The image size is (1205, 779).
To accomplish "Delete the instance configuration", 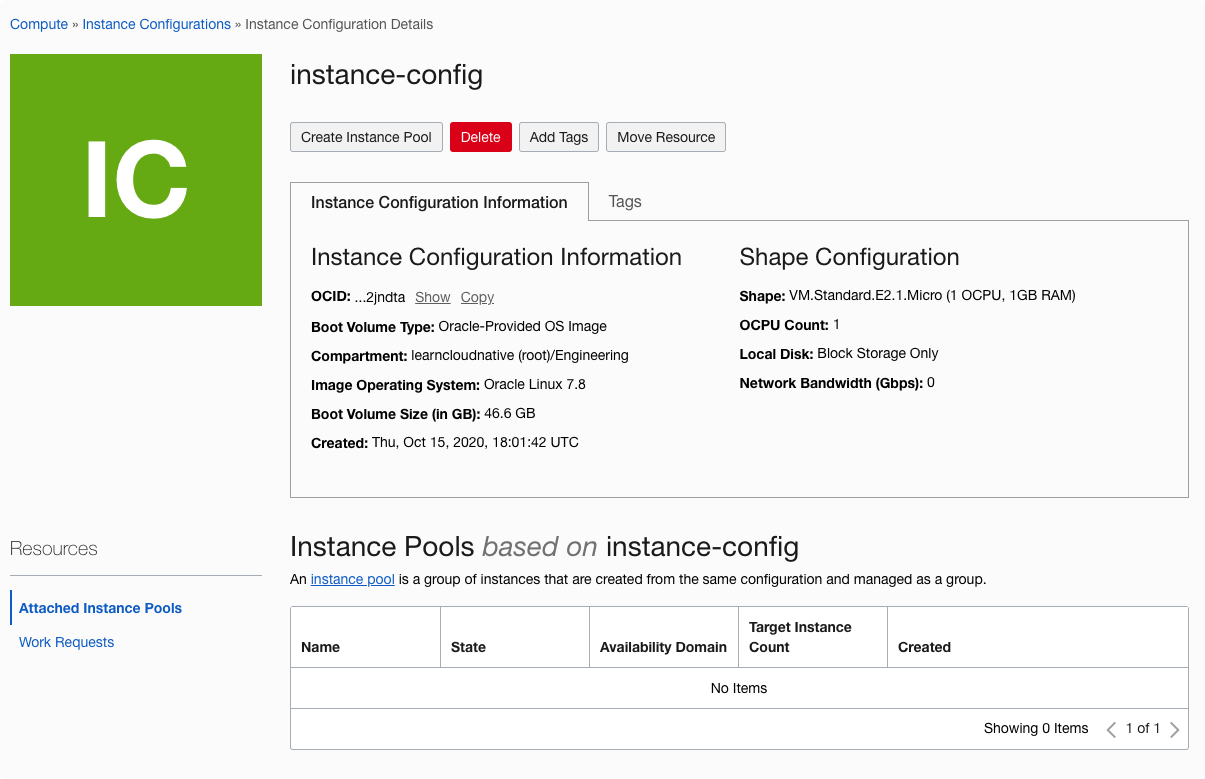I will coord(480,137).
